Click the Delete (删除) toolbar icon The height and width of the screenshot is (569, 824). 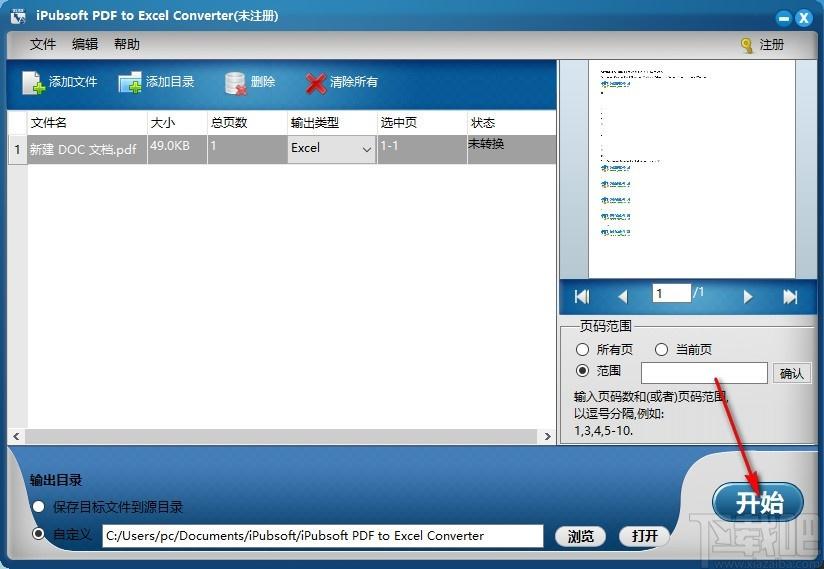coord(235,83)
